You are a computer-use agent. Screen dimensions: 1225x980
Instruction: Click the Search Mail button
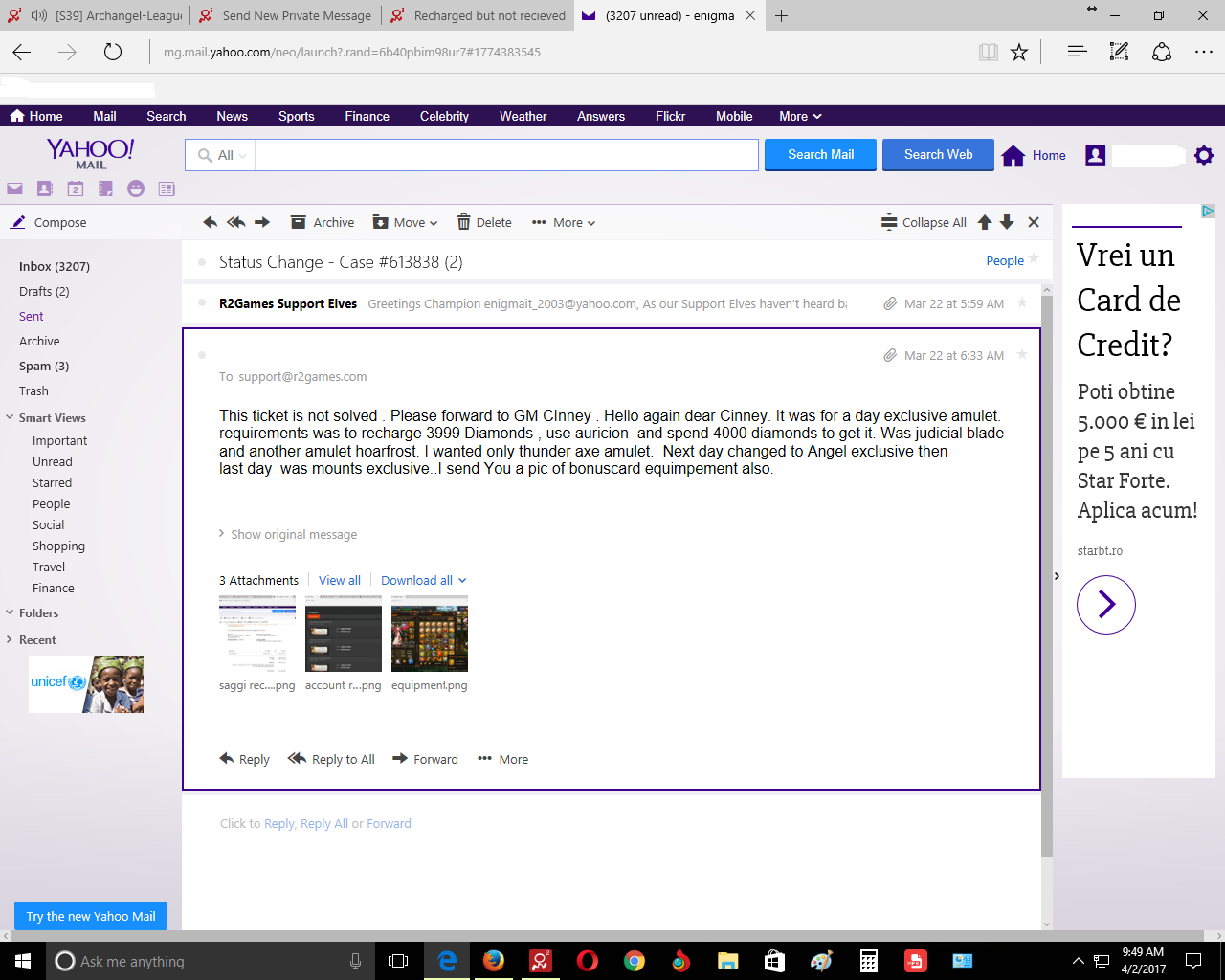tap(820, 154)
